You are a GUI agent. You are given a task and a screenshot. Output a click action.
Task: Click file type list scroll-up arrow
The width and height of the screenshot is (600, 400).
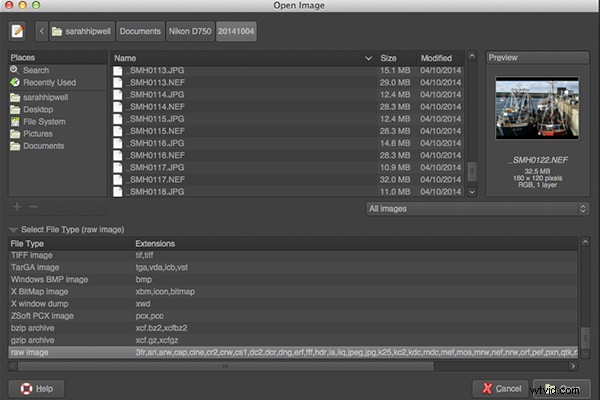[x=585, y=242]
